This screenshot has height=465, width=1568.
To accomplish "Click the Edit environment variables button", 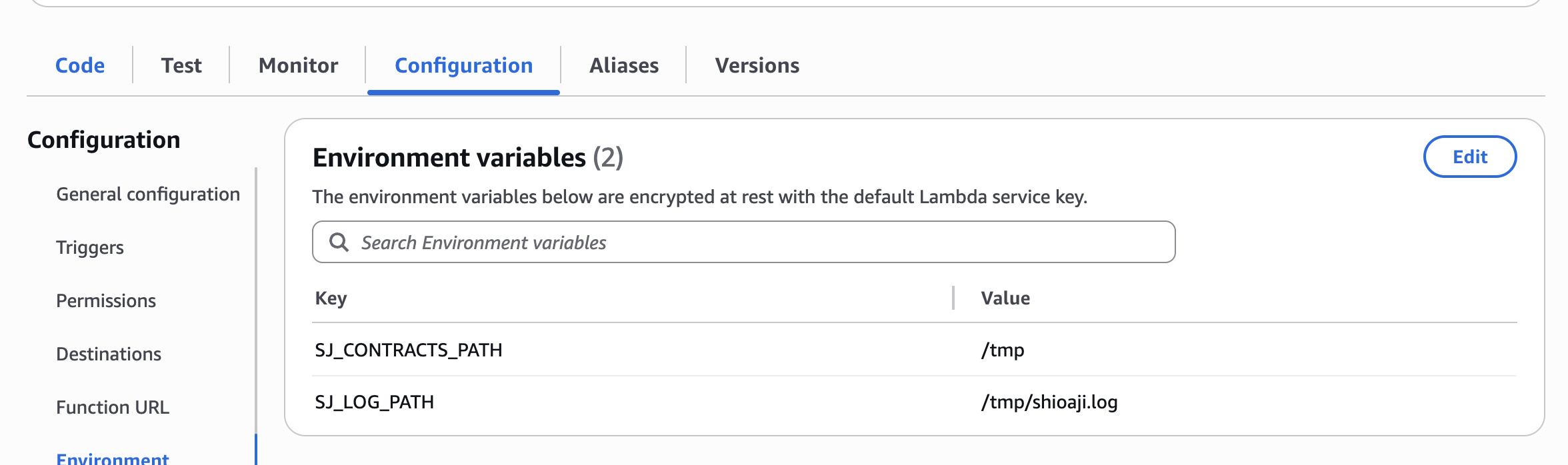I will [x=1469, y=157].
